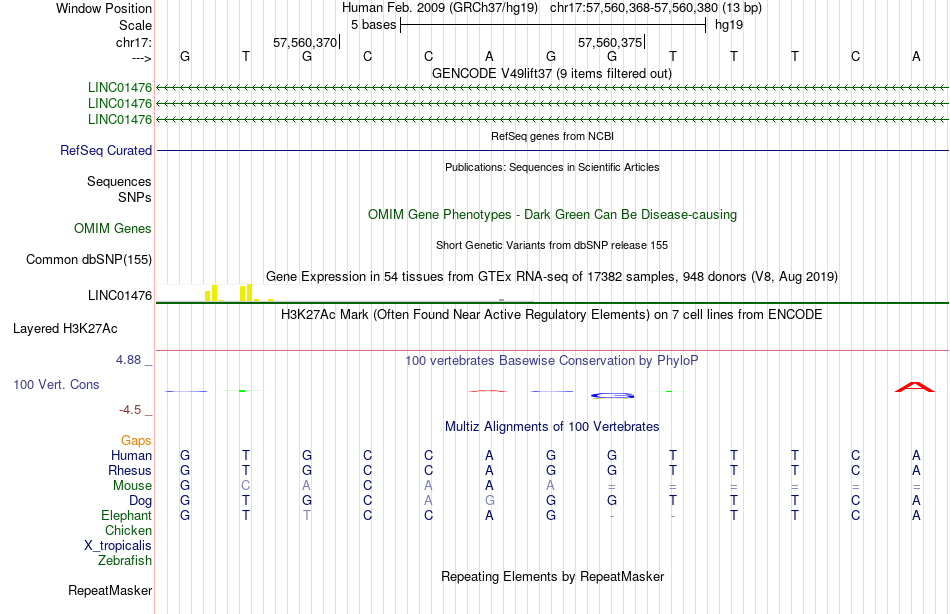Viewport: 950px width, 614px height.
Task: Open the OMIM Gene Phenotypes track title
Action: tap(553, 215)
